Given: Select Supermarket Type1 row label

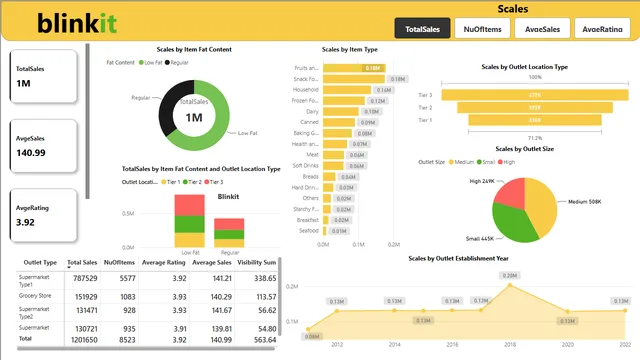Looking at the screenshot, I should (x=34, y=281).
